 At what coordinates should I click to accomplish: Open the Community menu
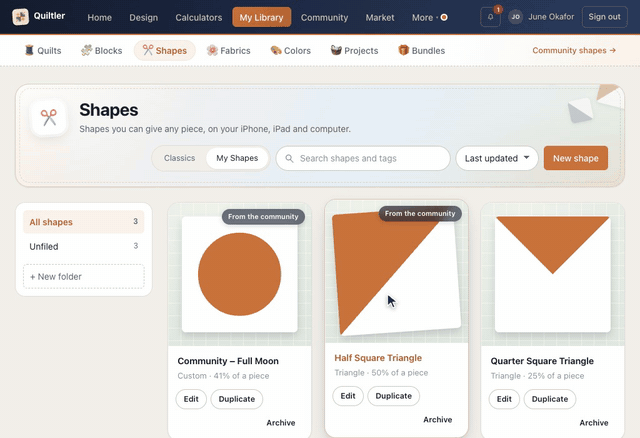point(324,18)
